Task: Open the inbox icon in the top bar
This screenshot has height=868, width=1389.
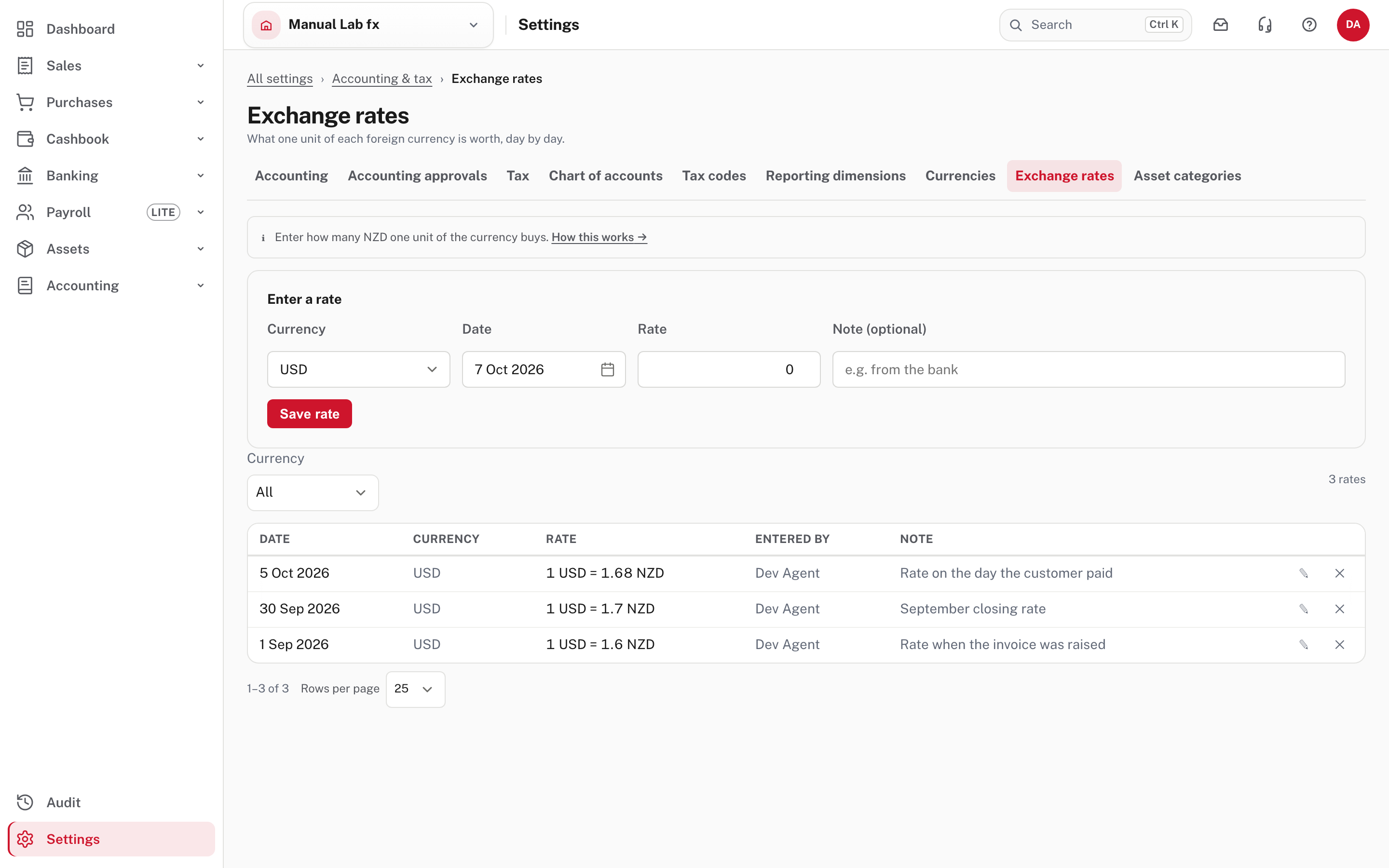Action: pos(1220,25)
